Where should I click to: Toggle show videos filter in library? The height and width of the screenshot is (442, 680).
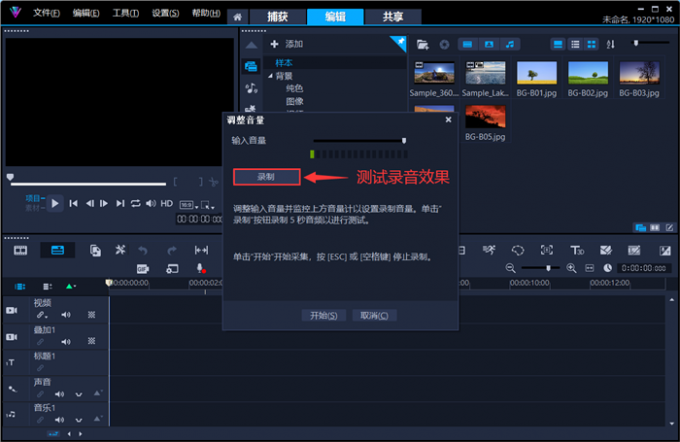click(x=468, y=44)
